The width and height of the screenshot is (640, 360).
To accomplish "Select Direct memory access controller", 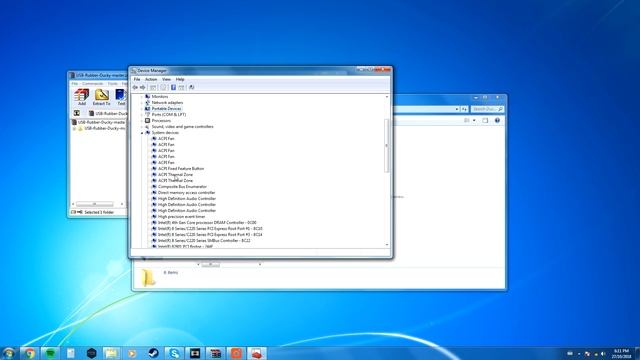I will (187, 193).
